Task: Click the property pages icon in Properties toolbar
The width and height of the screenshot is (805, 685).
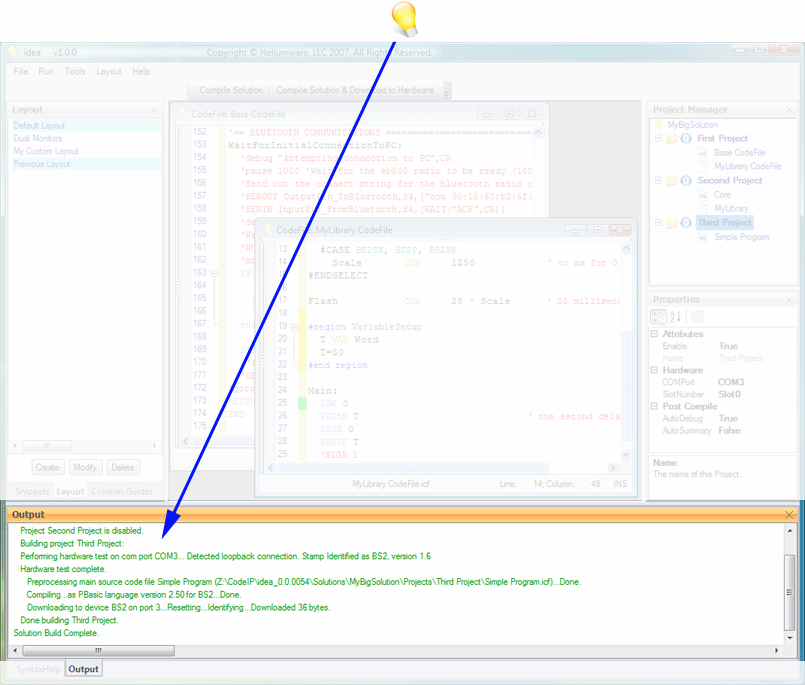Action: [x=697, y=317]
